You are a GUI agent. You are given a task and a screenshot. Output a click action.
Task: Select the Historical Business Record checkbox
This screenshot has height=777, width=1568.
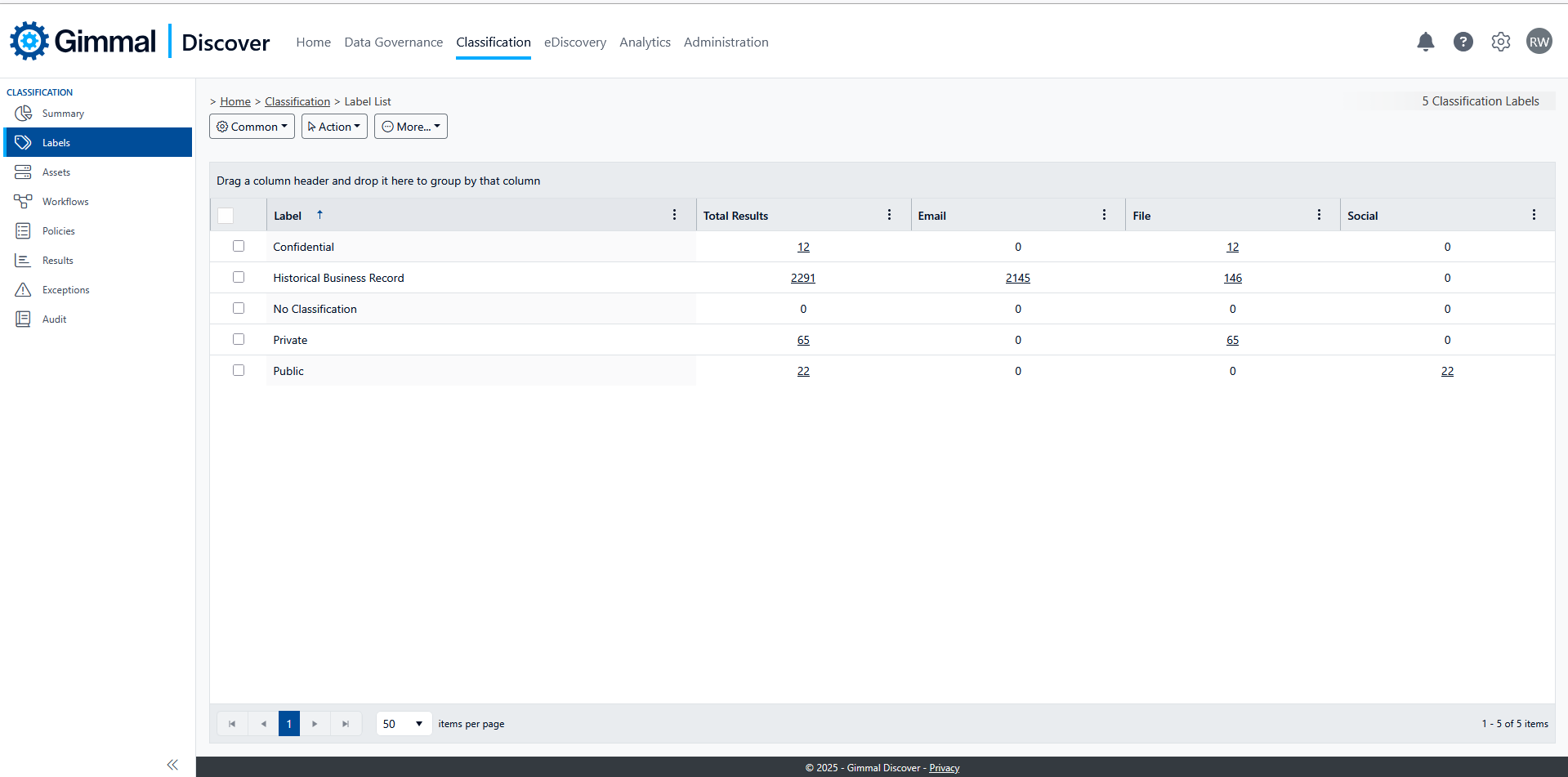pos(239,277)
